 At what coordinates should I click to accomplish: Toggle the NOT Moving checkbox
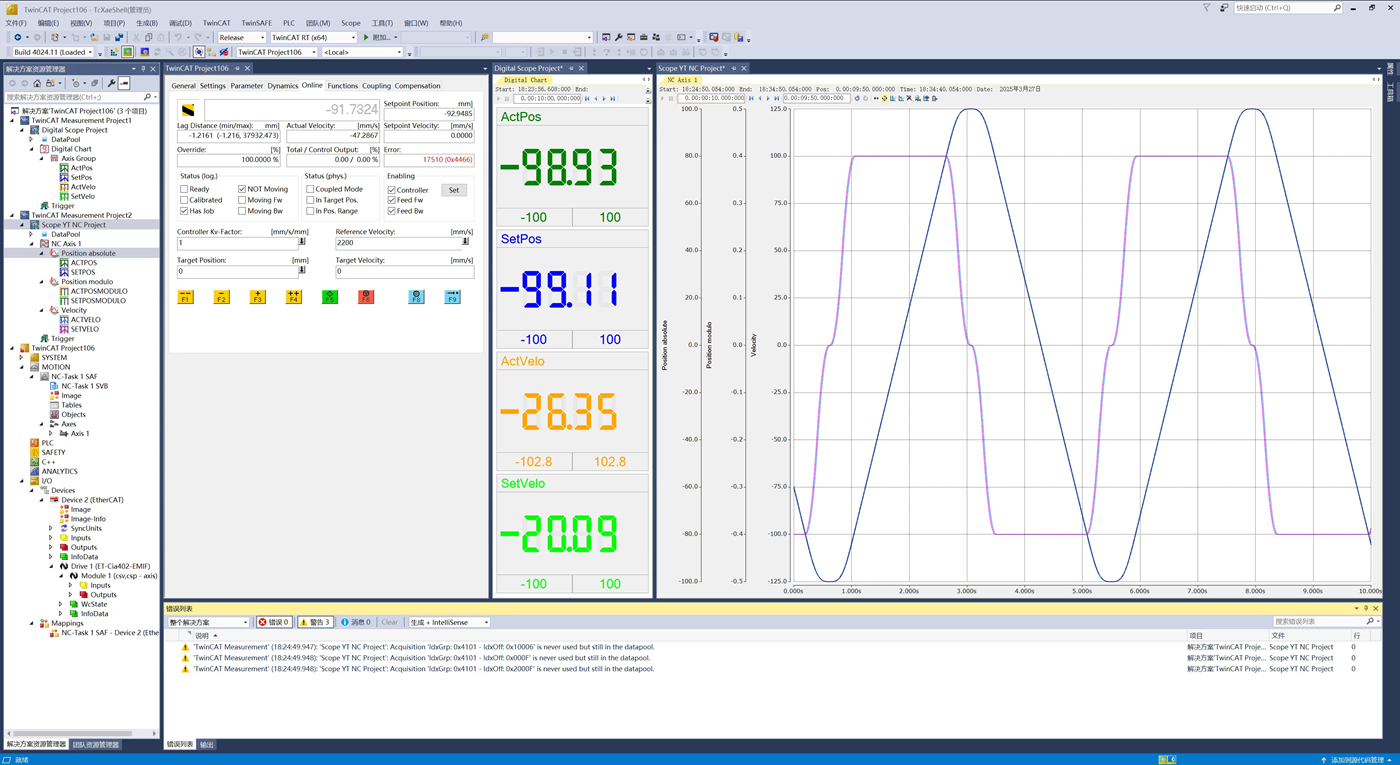pyautogui.click(x=242, y=189)
